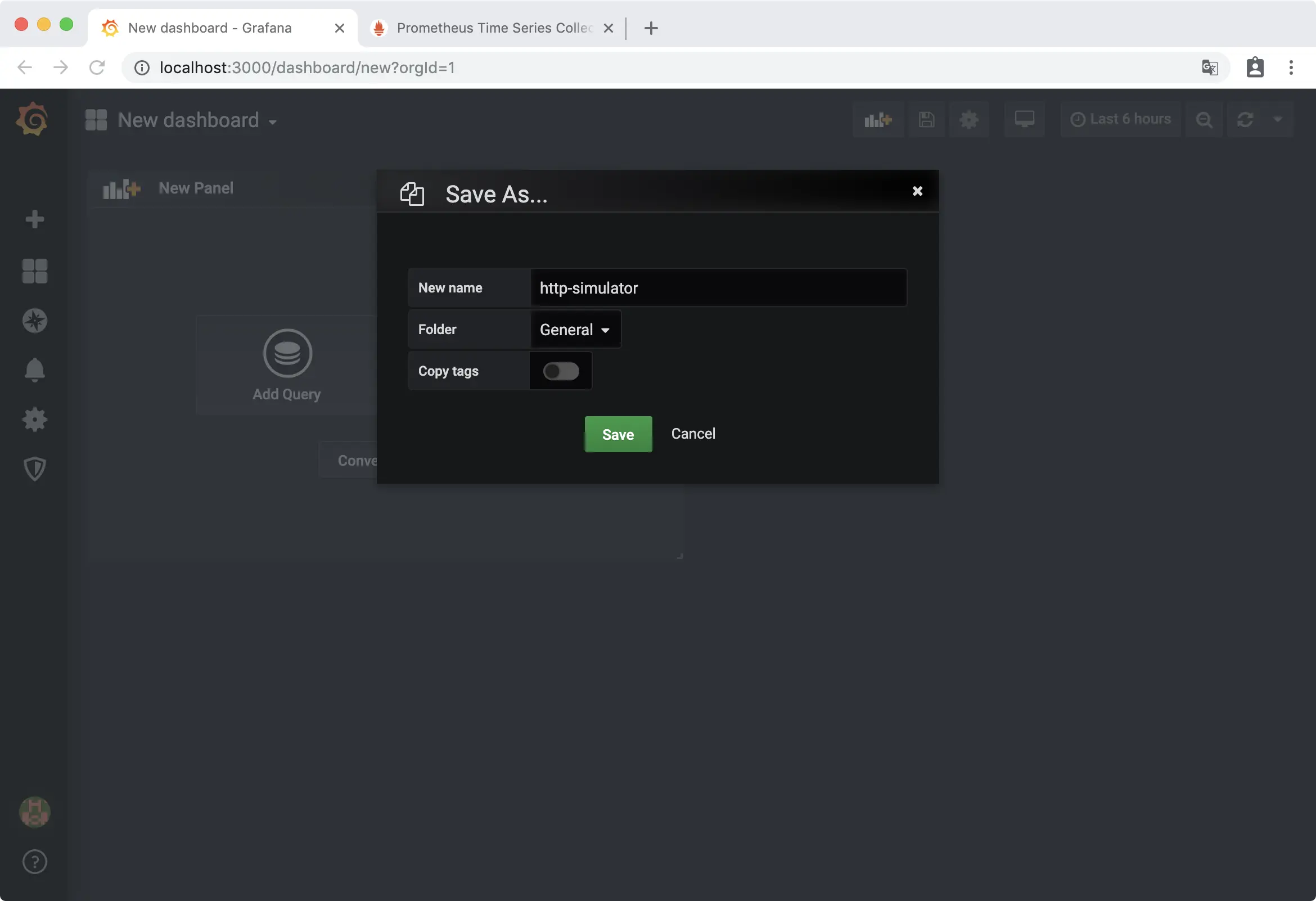Click the panel resize handle corner
Image resolution: width=1316 pixels, height=901 pixels.
point(679,556)
